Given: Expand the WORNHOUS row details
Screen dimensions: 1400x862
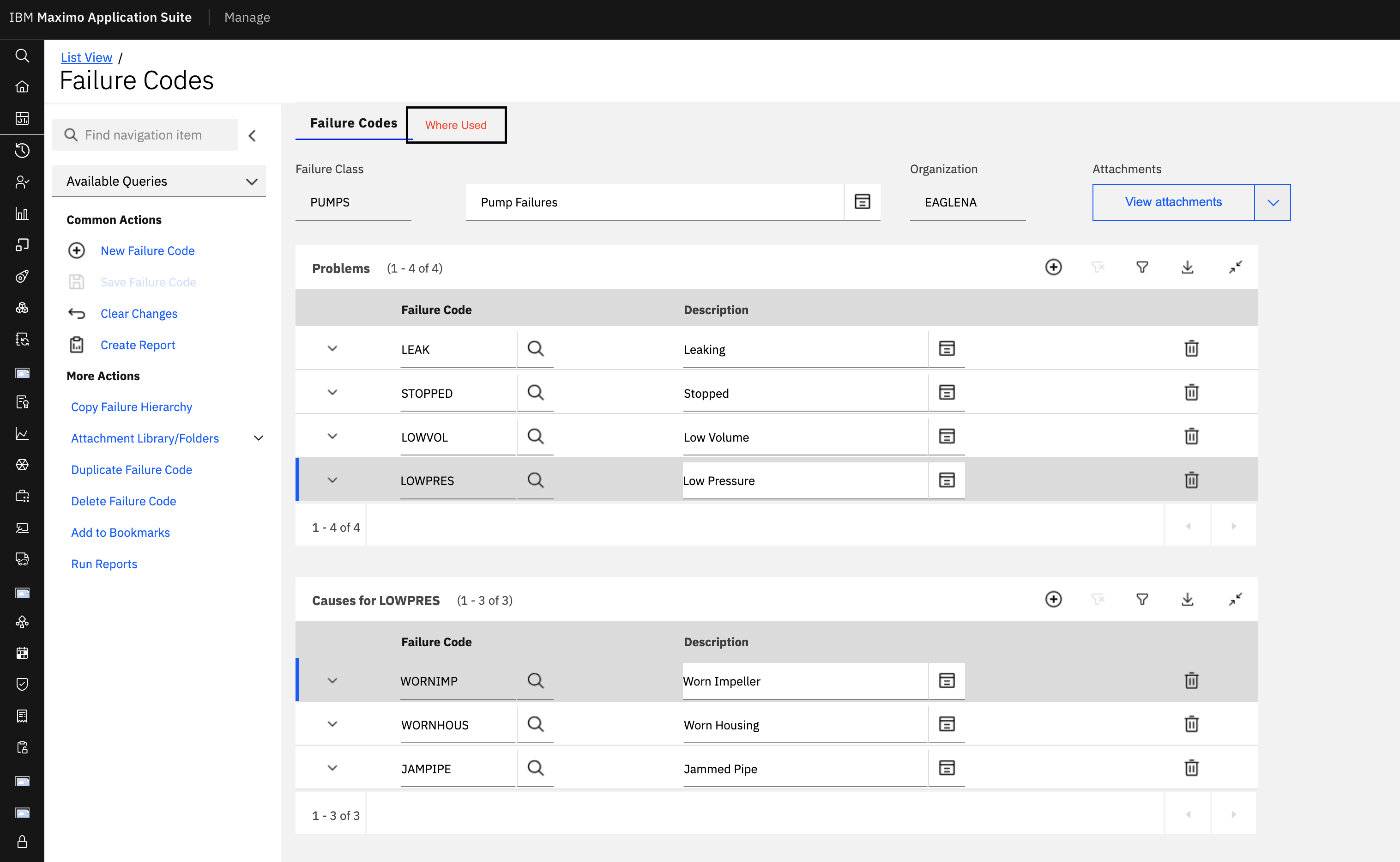Looking at the screenshot, I should click(332, 724).
